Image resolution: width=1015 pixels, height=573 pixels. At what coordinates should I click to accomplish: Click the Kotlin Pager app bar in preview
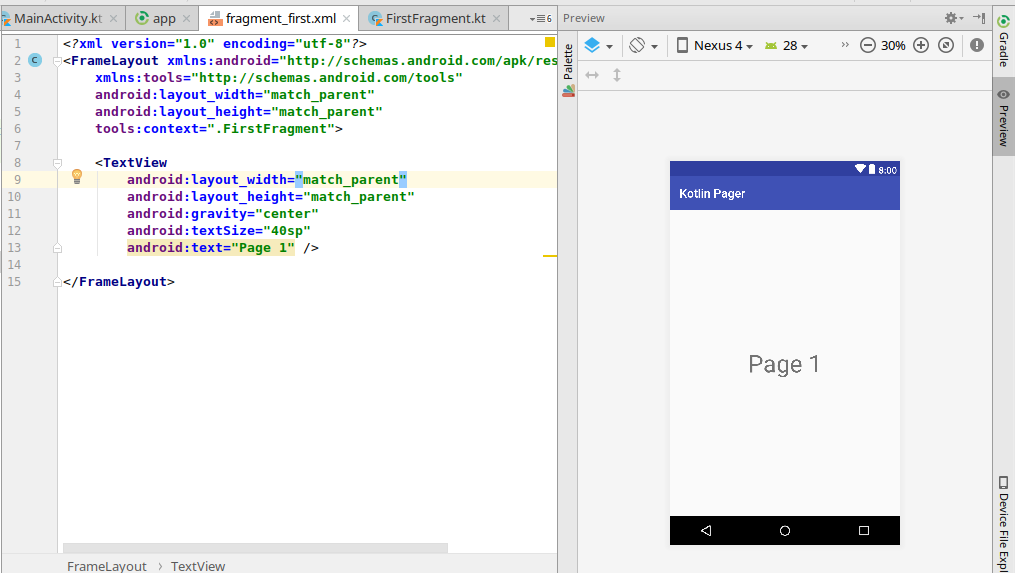click(785, 194)
